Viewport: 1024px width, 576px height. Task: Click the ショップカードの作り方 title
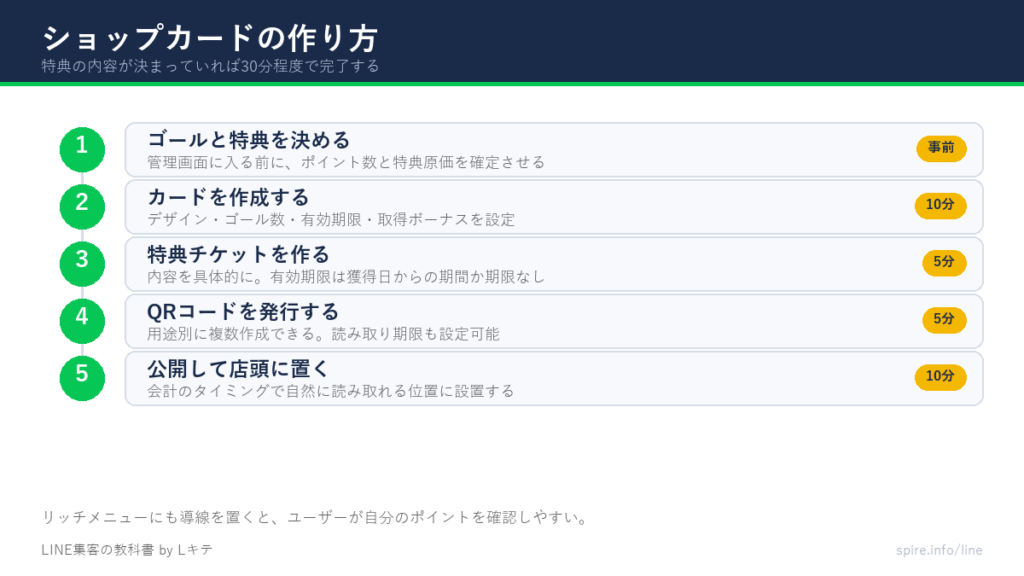[210, 38]
